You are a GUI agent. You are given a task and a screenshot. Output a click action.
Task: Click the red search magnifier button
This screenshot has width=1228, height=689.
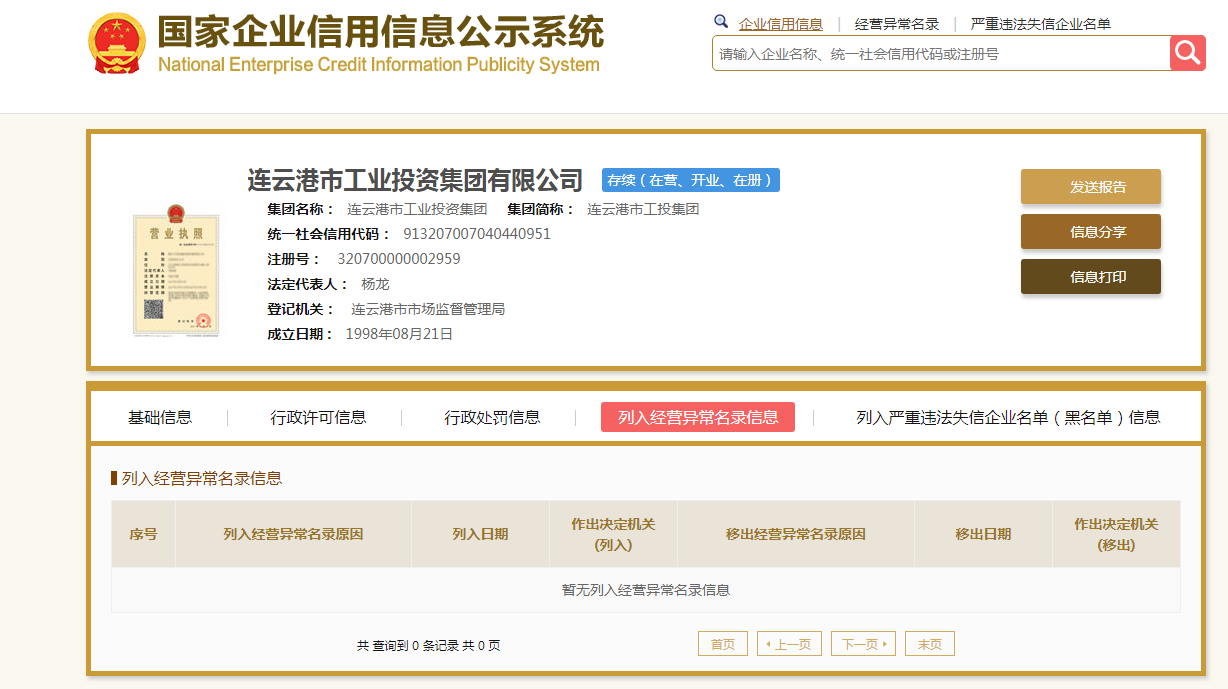pos(1187,53)
